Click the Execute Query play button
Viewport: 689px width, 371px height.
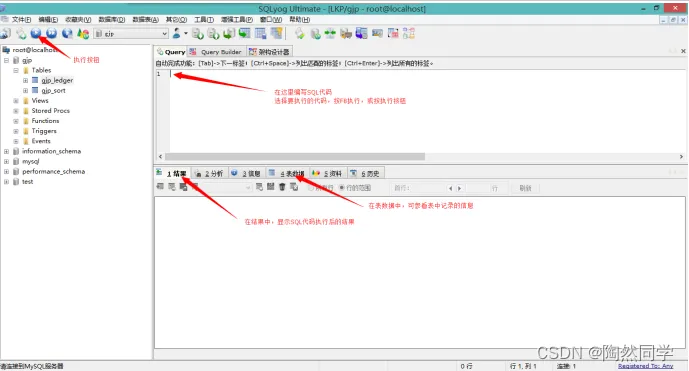[x=36, y=33]
